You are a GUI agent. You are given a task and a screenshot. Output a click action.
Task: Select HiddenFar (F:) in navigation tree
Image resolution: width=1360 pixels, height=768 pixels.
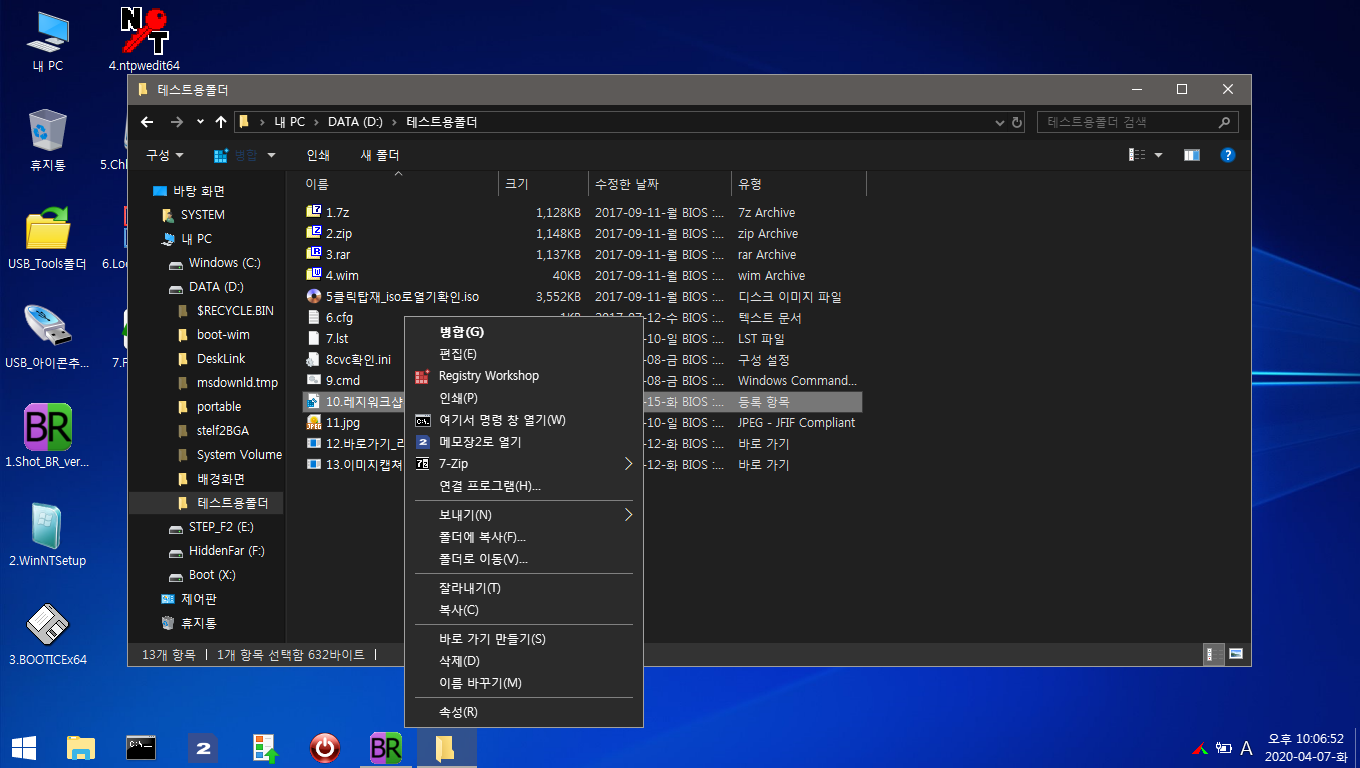click(x=226, y=551)
